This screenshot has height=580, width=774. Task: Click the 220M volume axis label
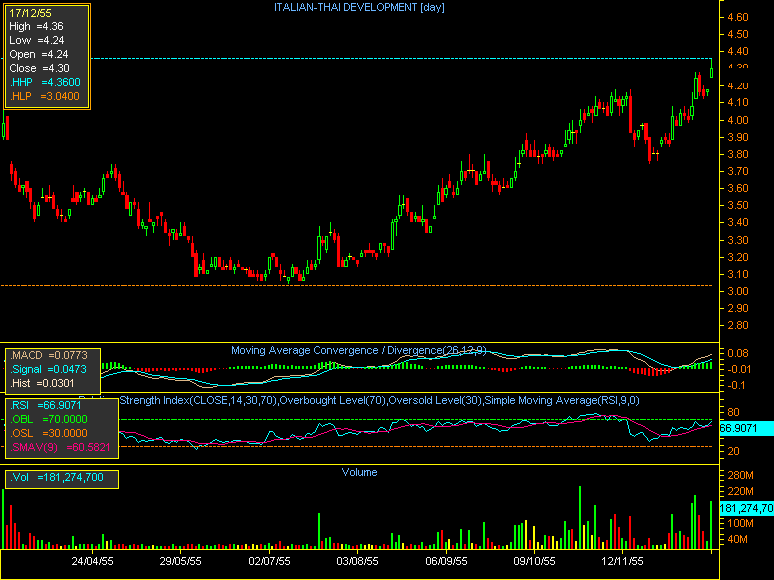(740, 491)
